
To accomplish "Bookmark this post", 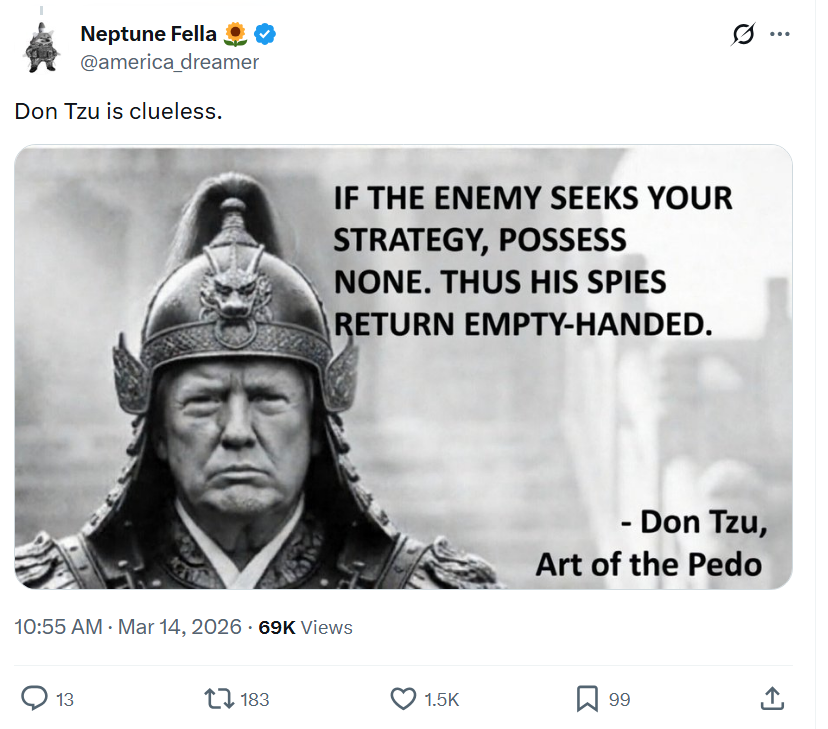I will (587, 698).
